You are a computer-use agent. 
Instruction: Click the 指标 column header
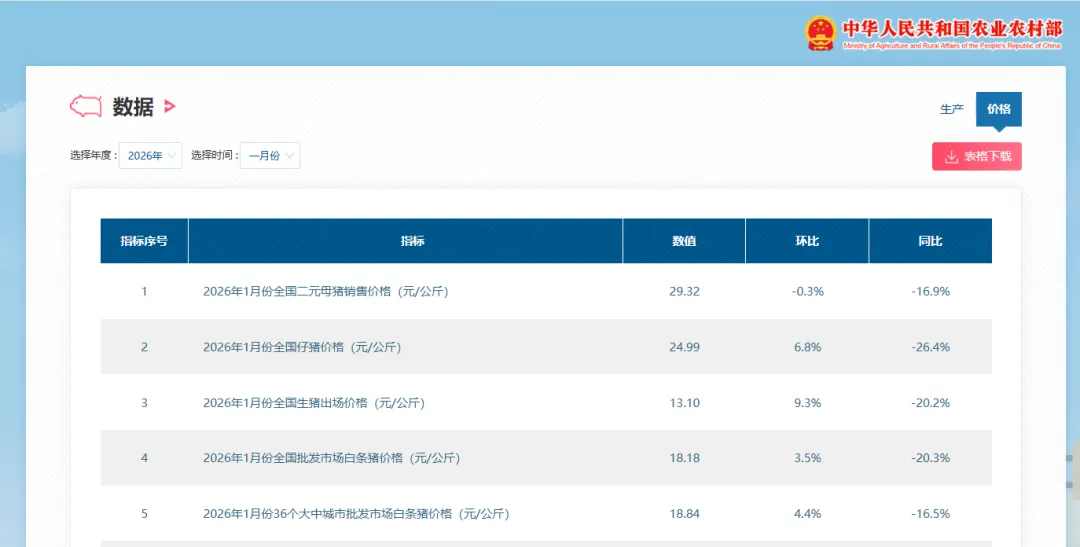(x=406, y=241)
